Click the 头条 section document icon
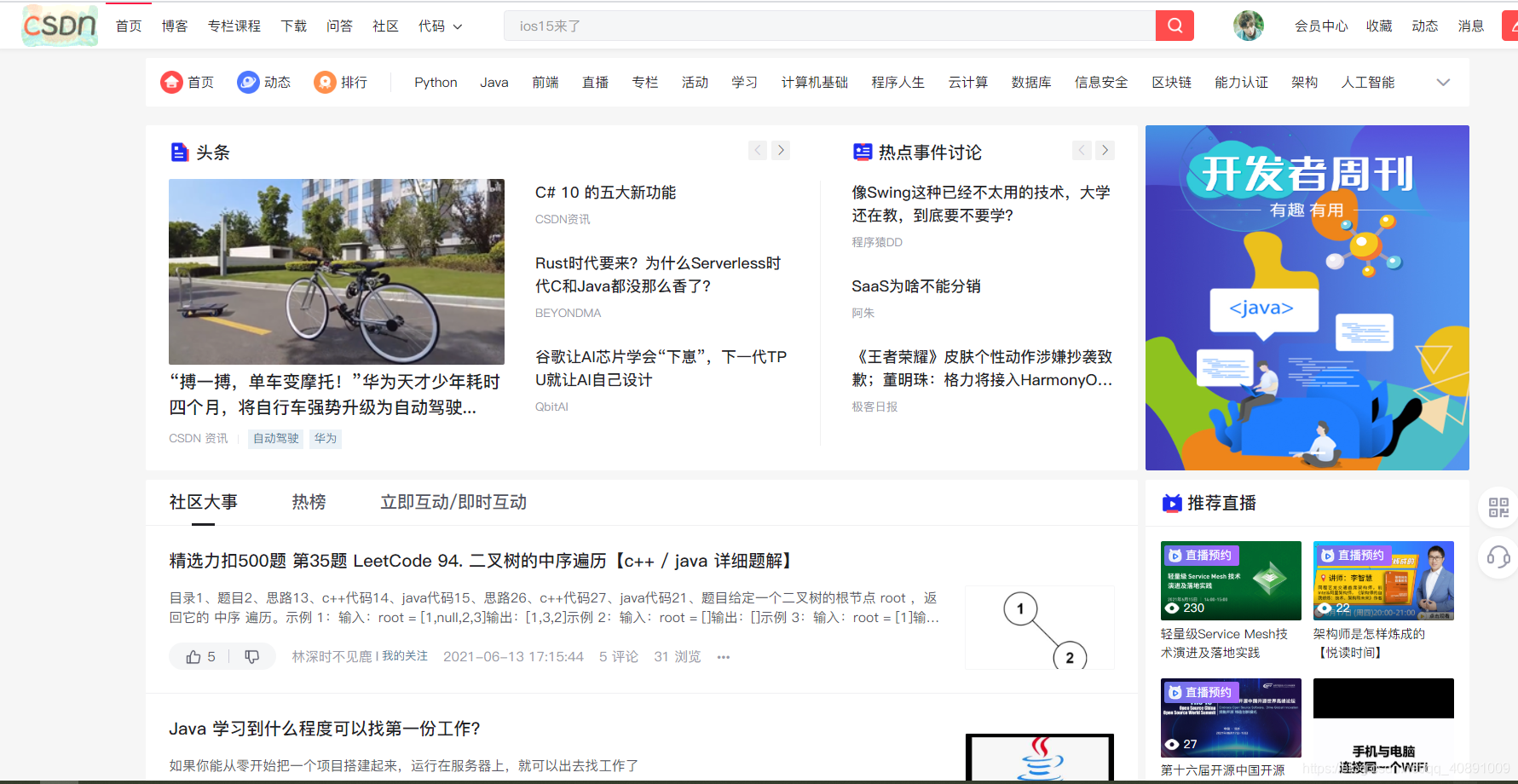 pyautogui.click(x=180, y=153)
